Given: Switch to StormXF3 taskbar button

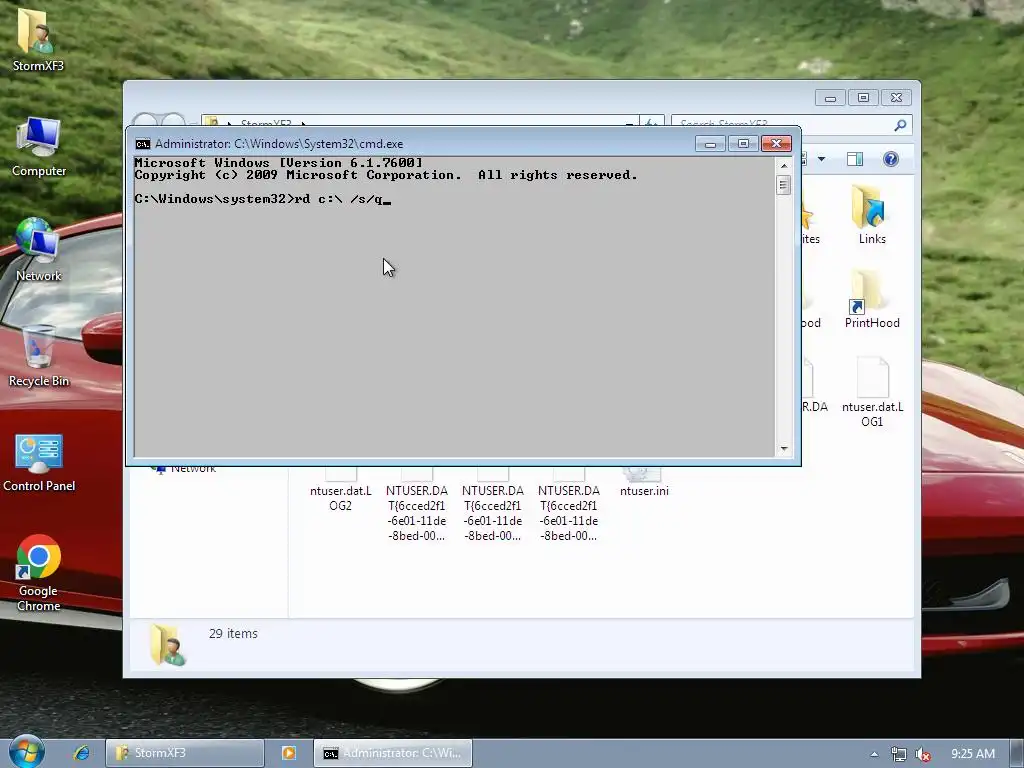Looking at the screenshot, I should [185, 753].
